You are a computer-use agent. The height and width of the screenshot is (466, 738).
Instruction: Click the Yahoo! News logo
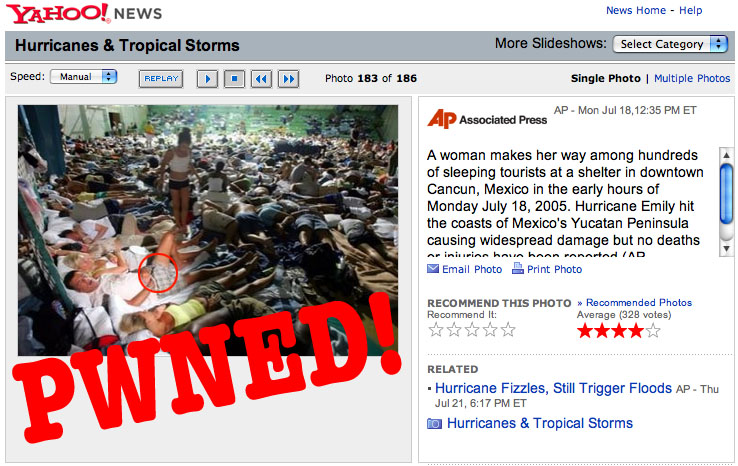tap(84, 13)
